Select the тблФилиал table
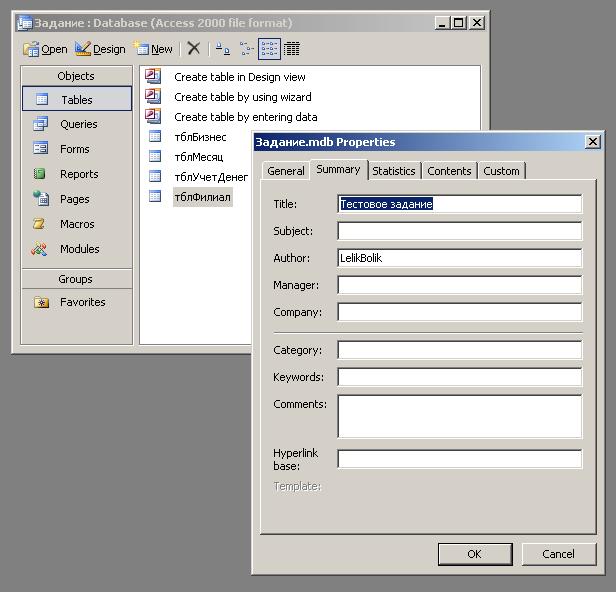This screenshot has width=616, height=592. click(x=203, y=197)
